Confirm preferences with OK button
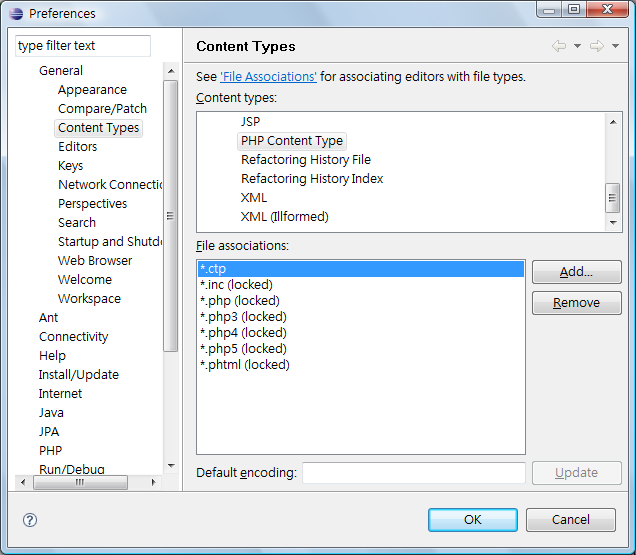636x555 pixels. coord(473,520)
